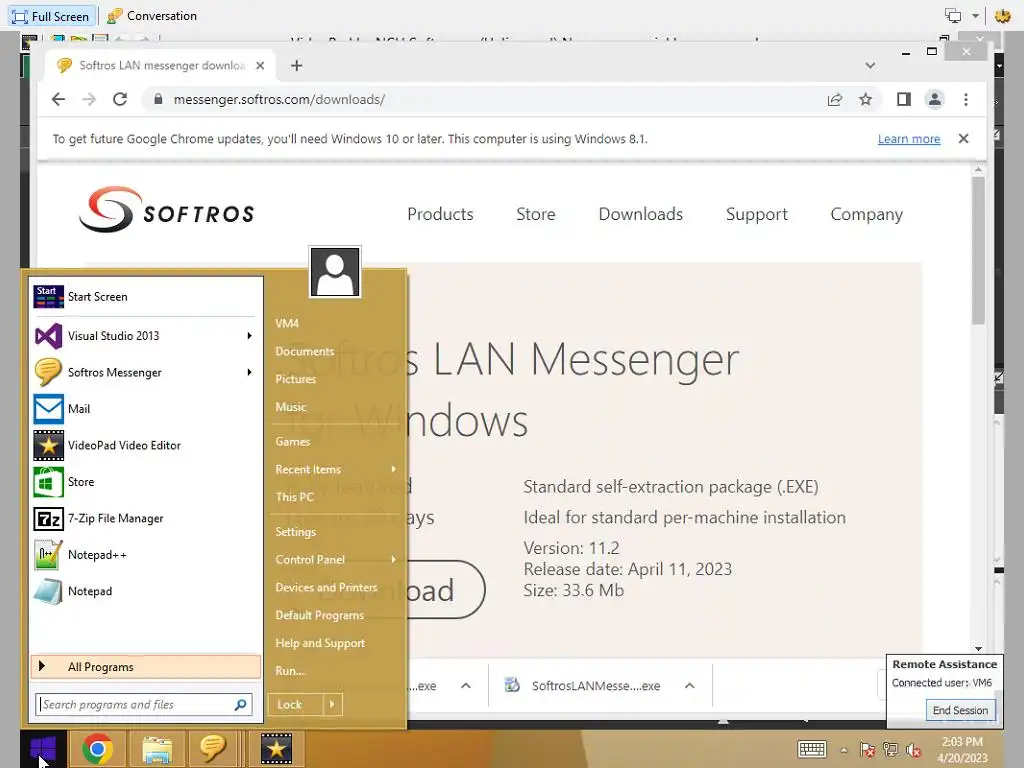1024x768 pixels.
Task: Expand Visual Studio 2013 submenu arrow
Action: pos(249,336)
